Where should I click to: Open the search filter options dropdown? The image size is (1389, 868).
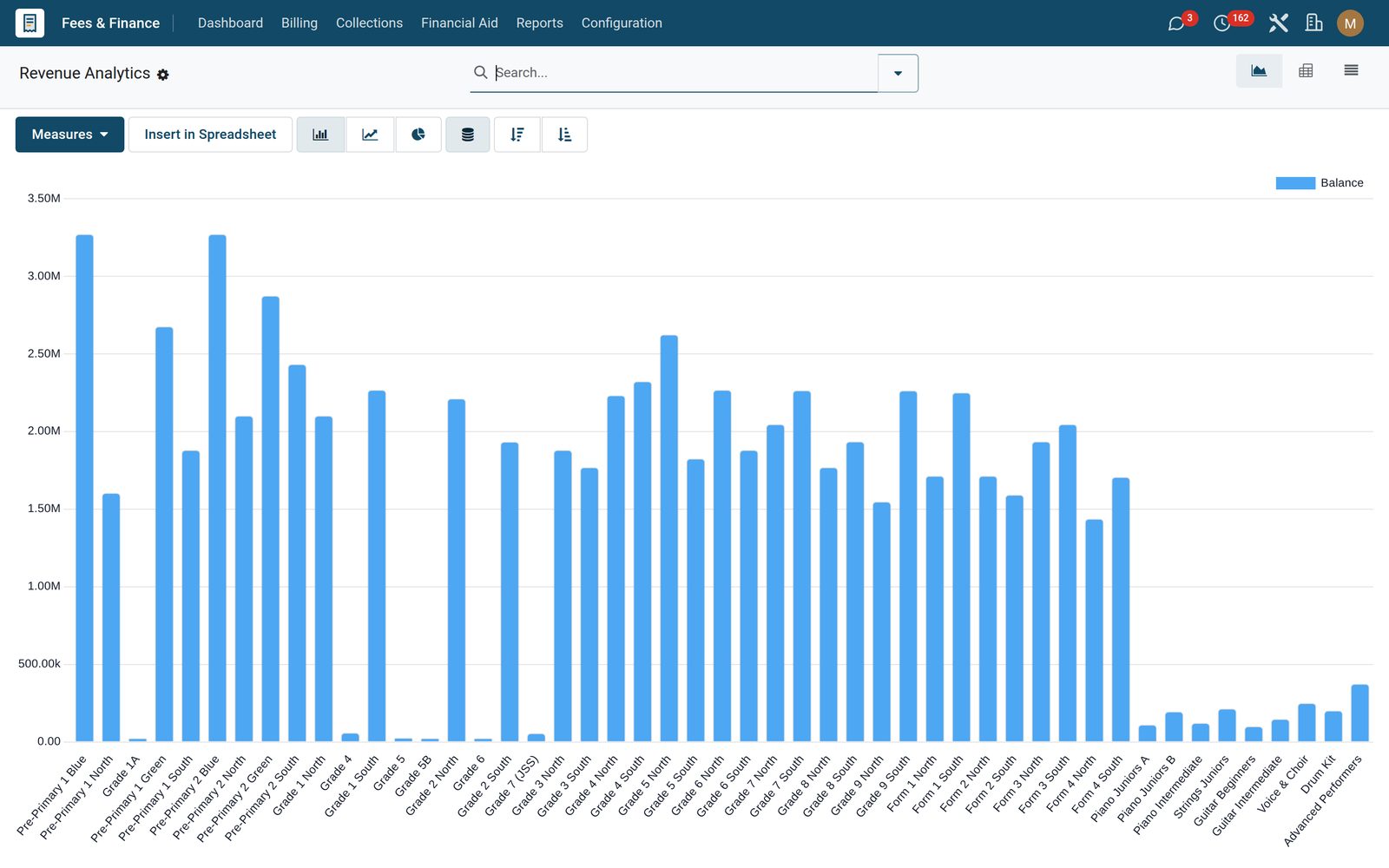point(898,73)
